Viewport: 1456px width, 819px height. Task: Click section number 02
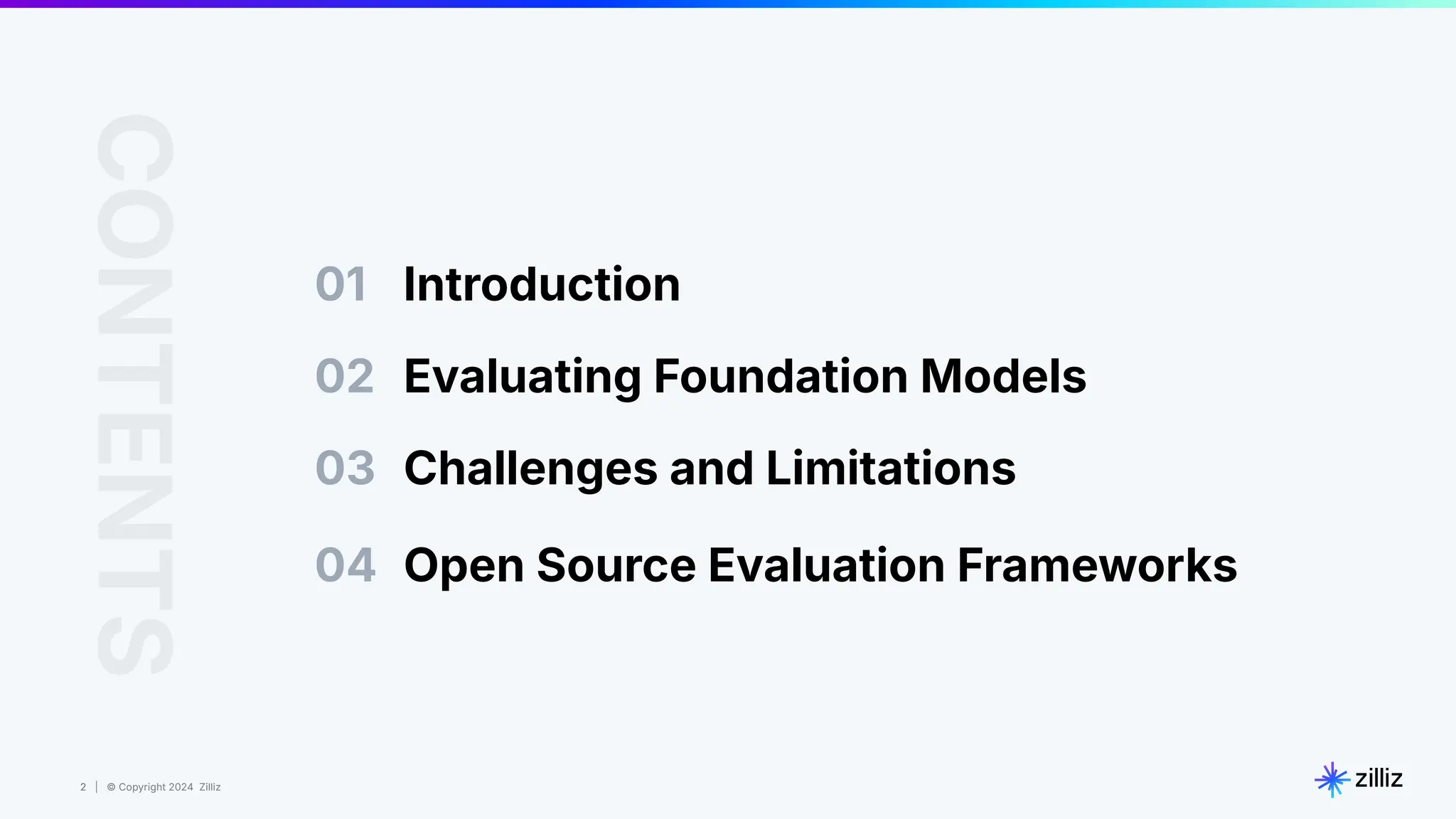click(x=344, y=376)
